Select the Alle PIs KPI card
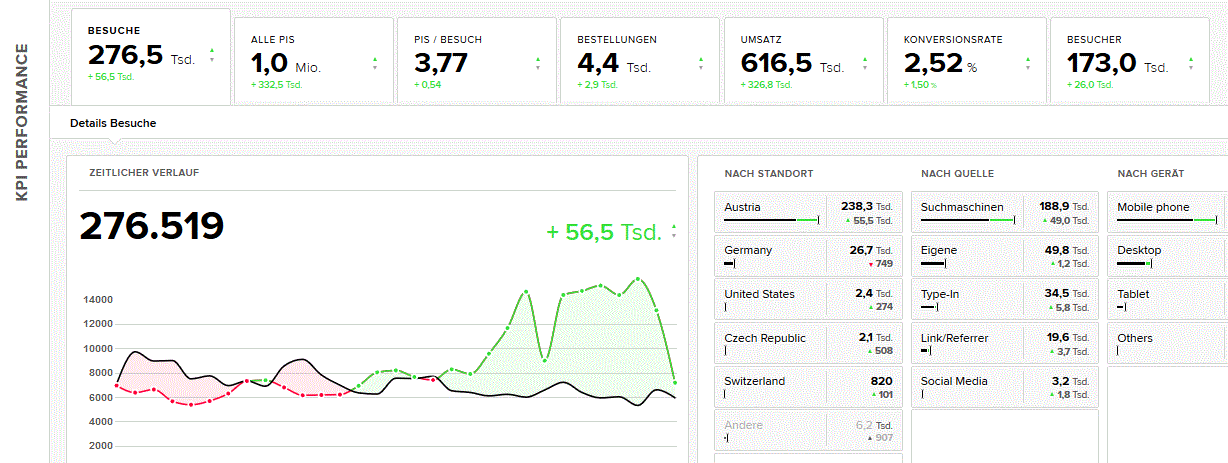The height and width of the screenshot is (463, 1228). click(314, 61)
